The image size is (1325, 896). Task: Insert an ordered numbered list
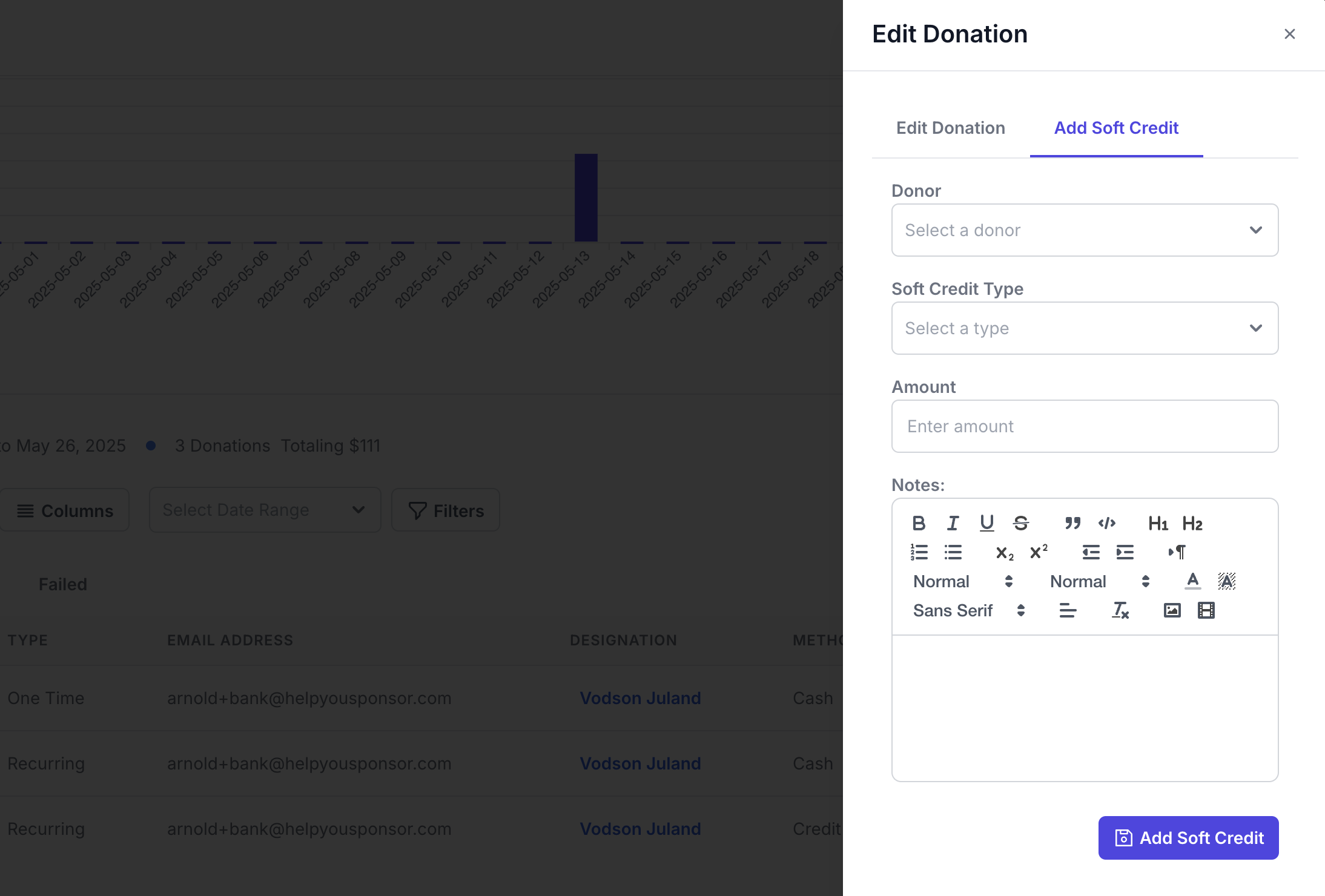(919, 552)
